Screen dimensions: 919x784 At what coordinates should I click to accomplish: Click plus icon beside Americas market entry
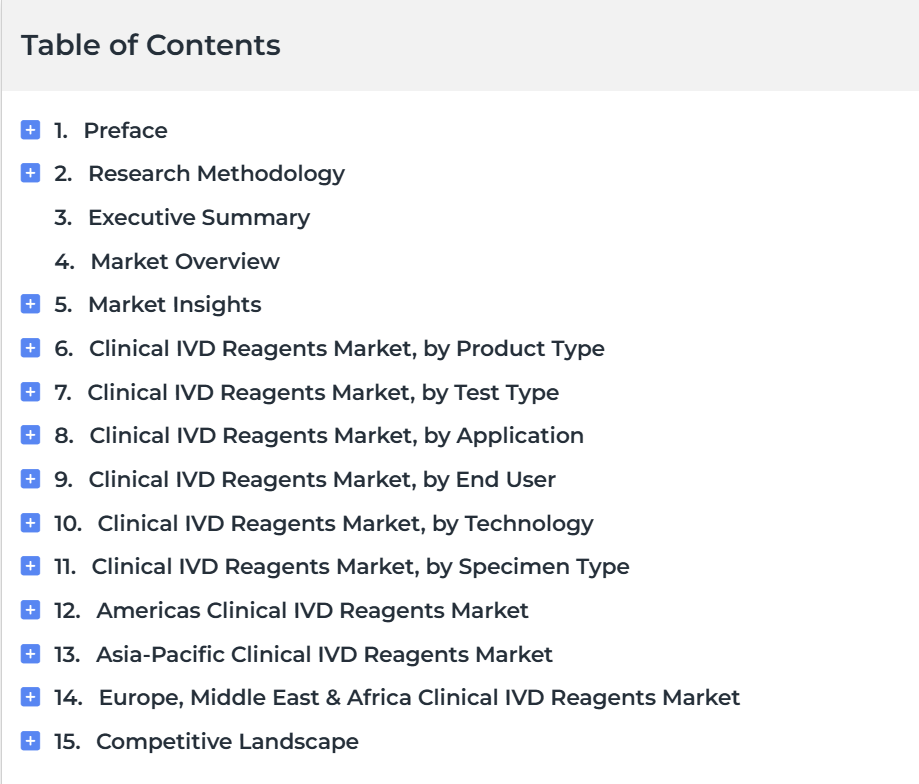pos(30,610)
